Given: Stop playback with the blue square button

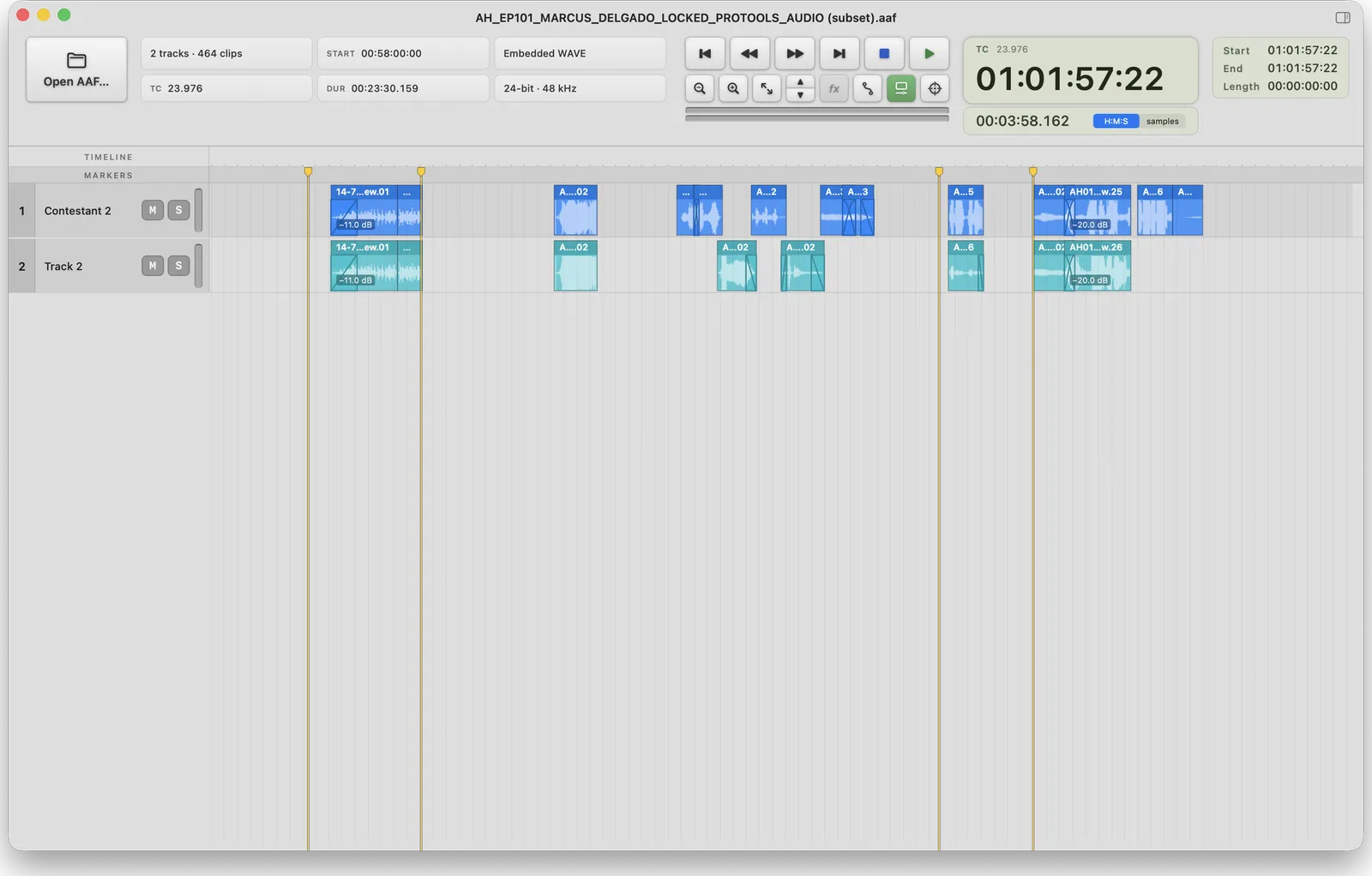Looking at the screenshot, I should [x=884, y=53].
